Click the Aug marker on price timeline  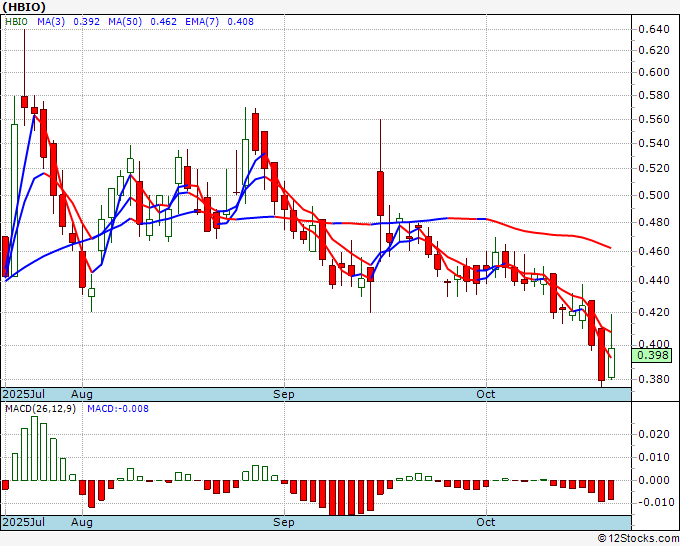coord(82,394)
